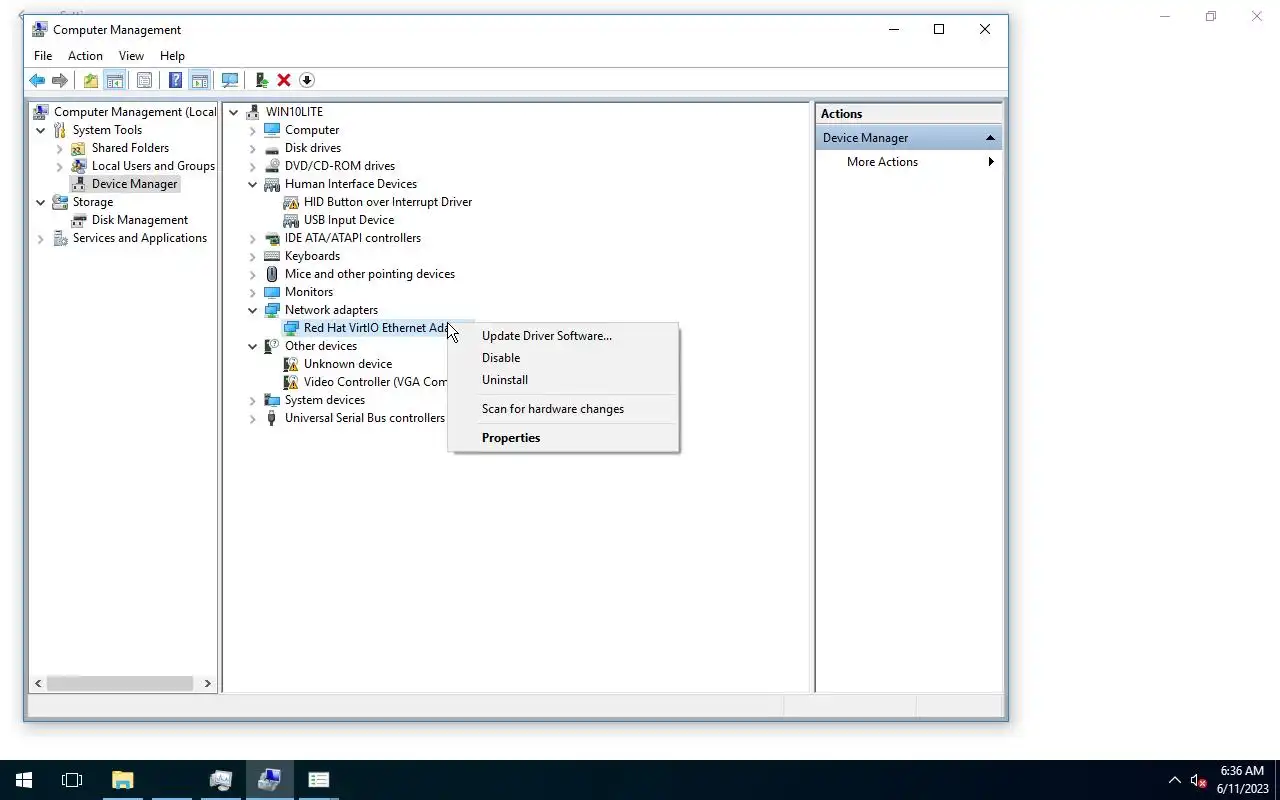Click the Back arrow in the toolbar
Image resolution: width=1280 pixels, height=800 pixels.
(37, 80)
